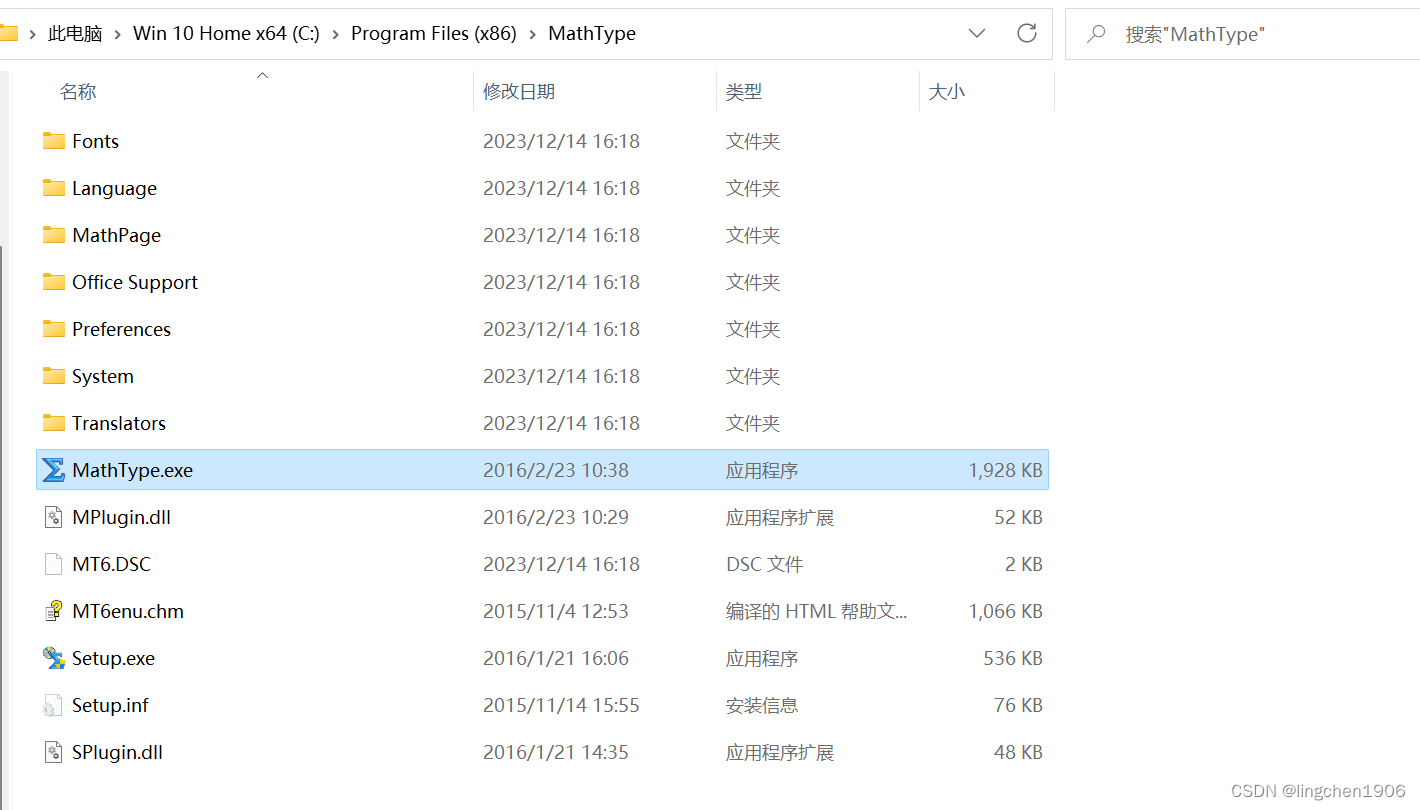Select the MT6enu.chm file name
The height and width of the screenshot is (810, 1420).
[128, 611]
